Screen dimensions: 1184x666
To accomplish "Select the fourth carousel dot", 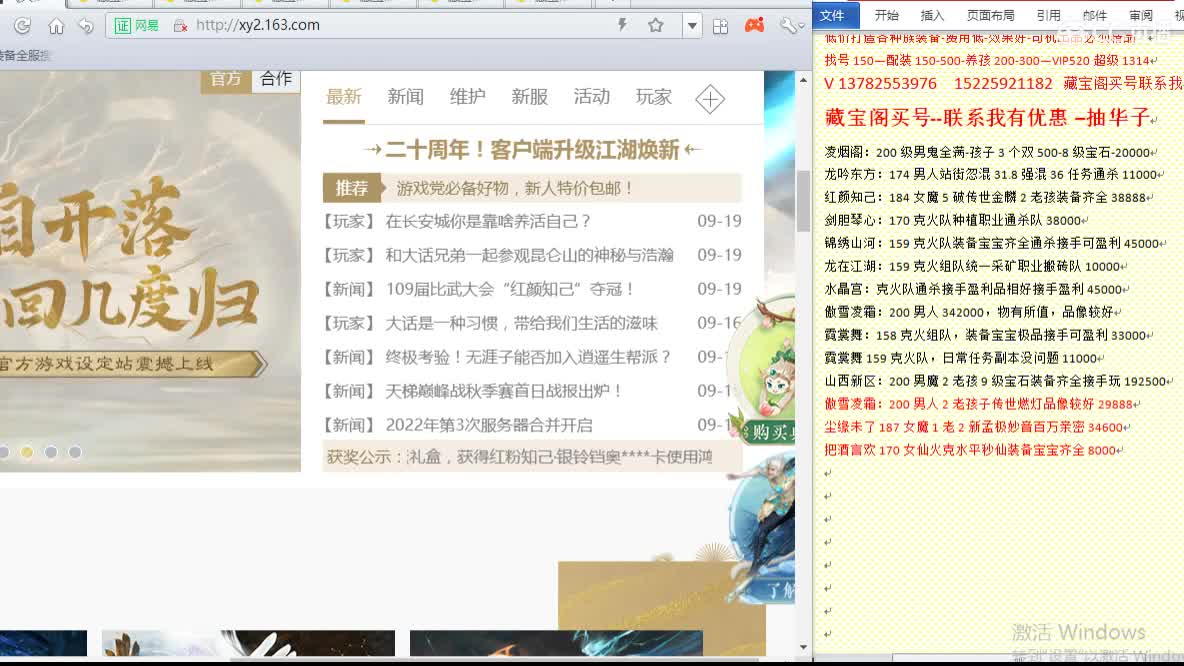I will [x=75, y=452].
